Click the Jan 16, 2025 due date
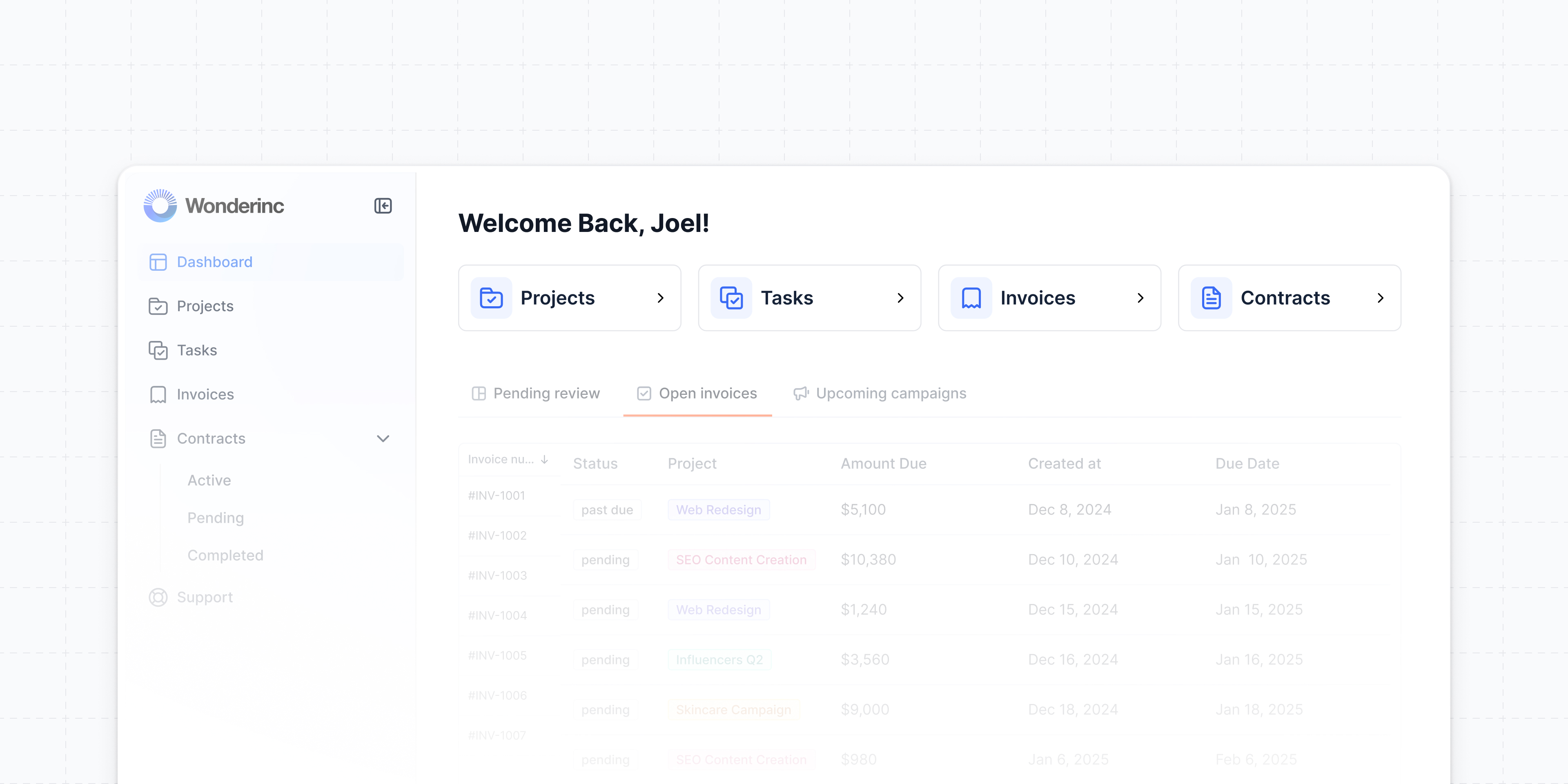1568x784 pixels. (x=1259, y=660)
